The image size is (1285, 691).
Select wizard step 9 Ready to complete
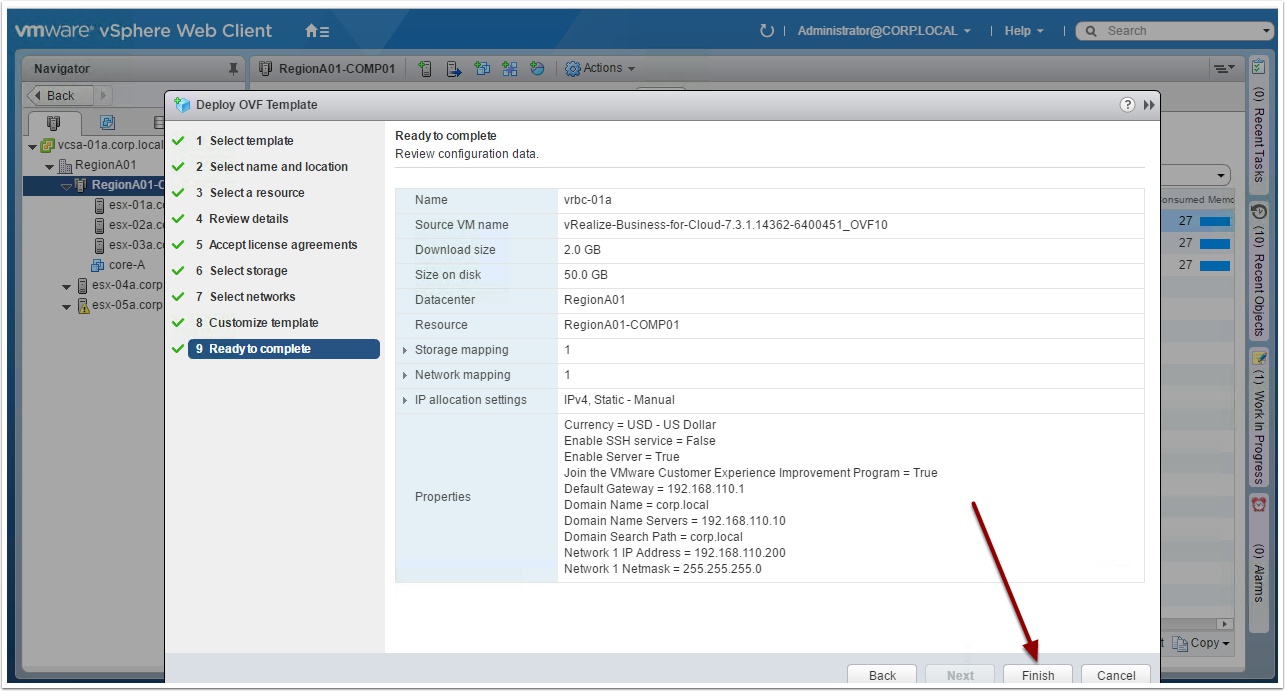point(284,349)
